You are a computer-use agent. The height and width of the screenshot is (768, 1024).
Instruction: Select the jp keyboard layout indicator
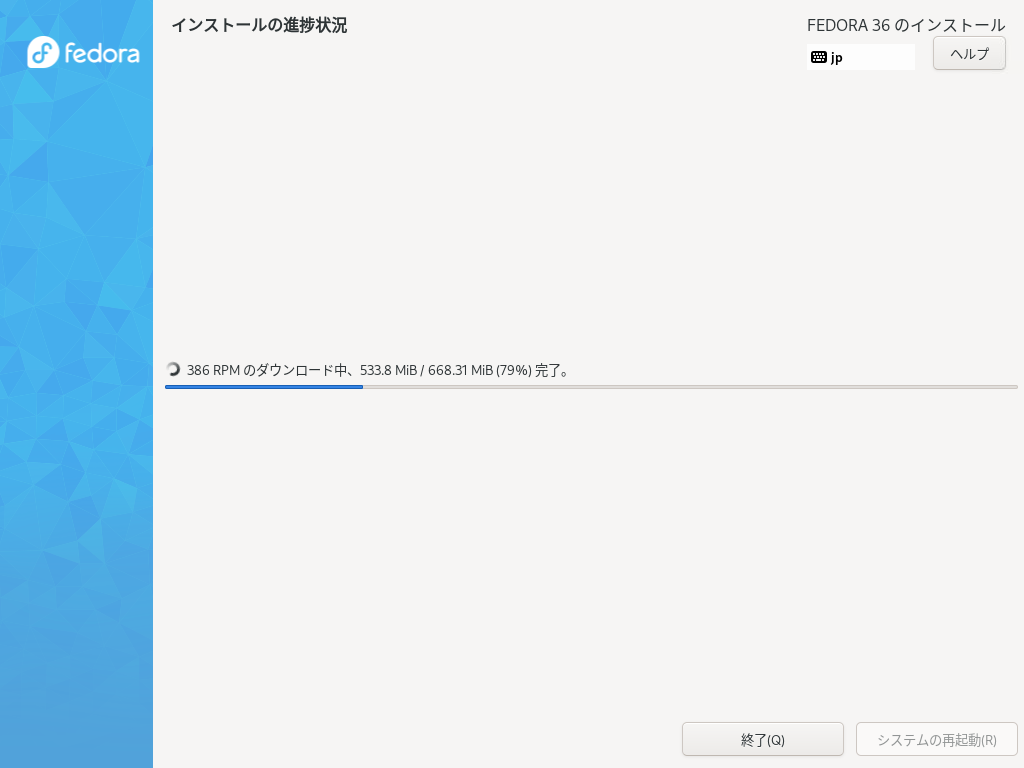click(x=861, y=57)
